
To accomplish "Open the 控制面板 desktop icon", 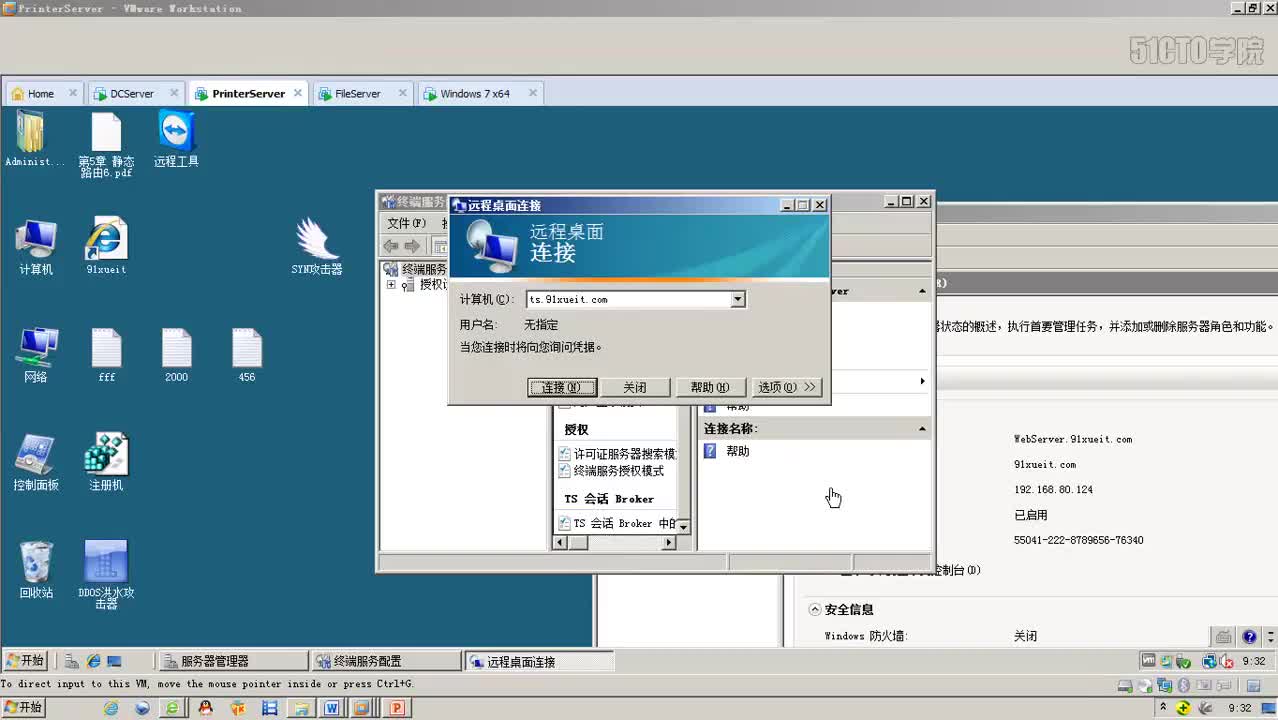I will pyautogui.click(x=36, y=463).
